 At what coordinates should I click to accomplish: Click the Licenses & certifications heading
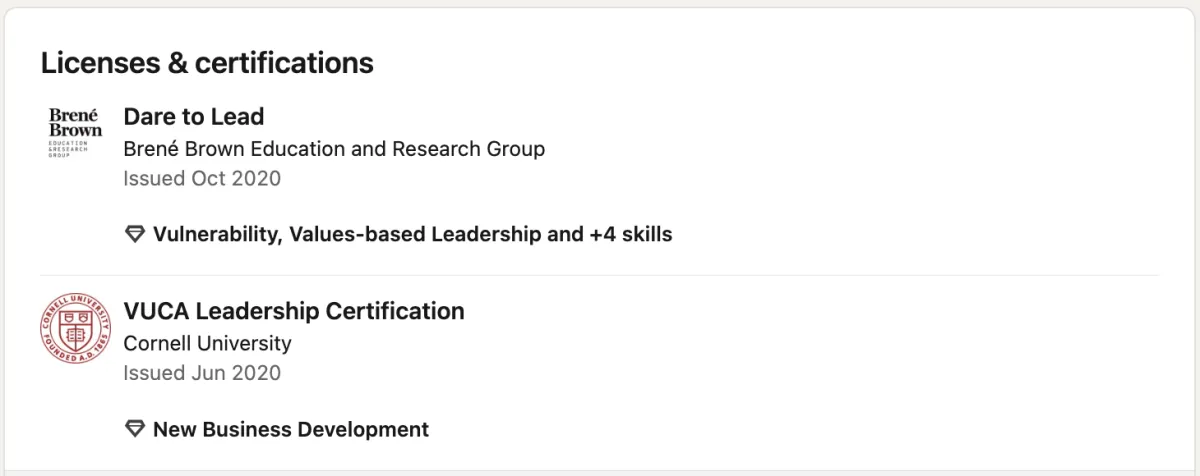(207, 63)
